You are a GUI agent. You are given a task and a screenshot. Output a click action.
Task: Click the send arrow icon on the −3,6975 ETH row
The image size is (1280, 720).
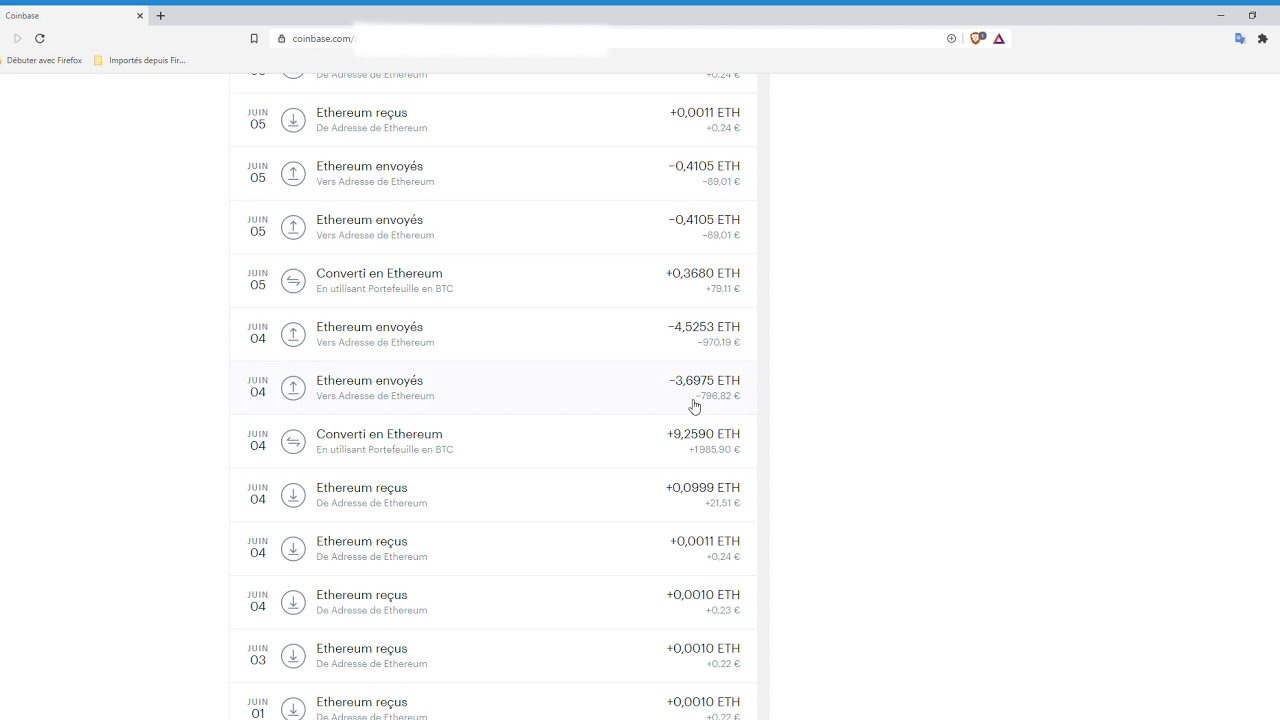(x=293, y=388)
